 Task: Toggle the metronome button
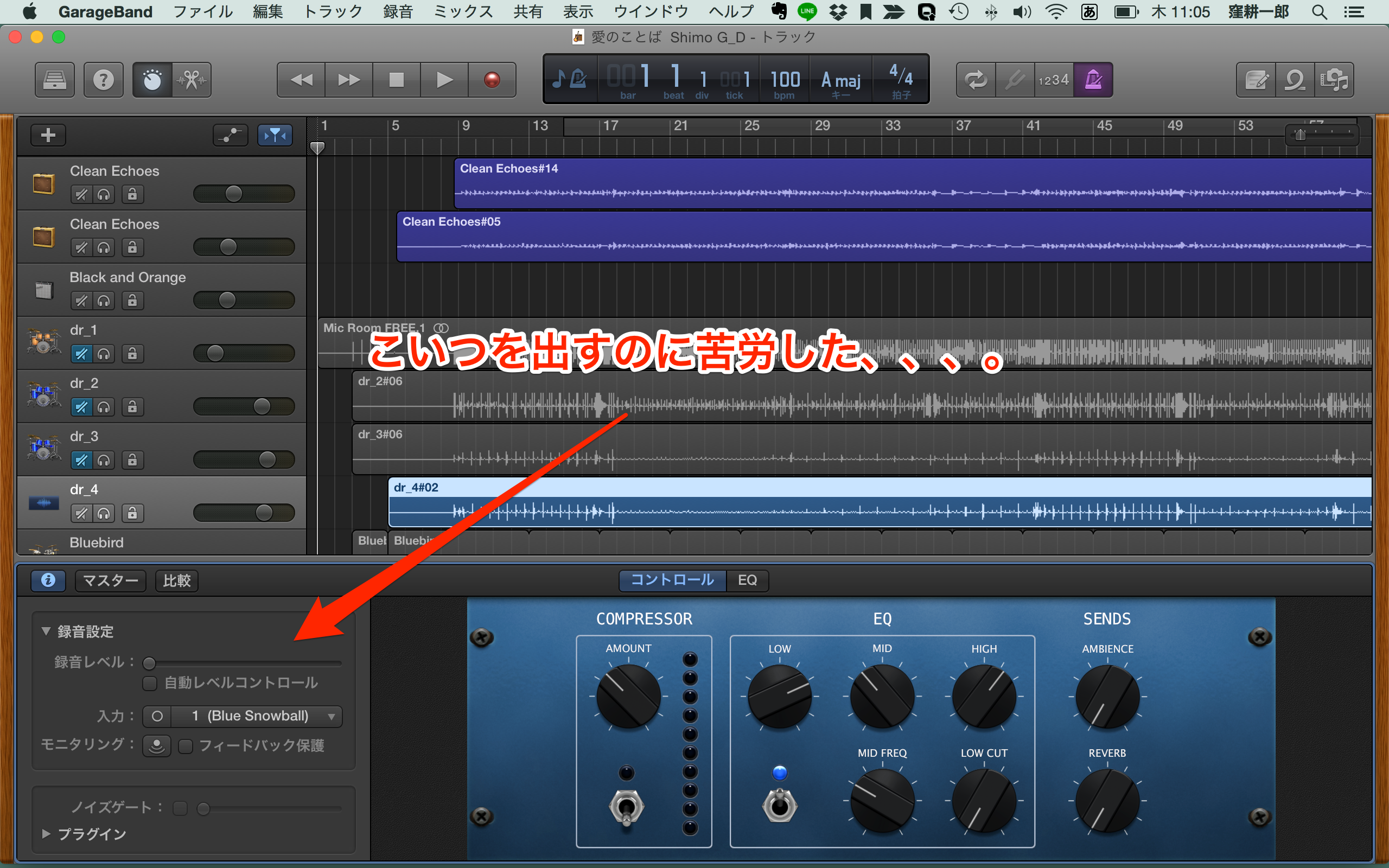coord(1093,80)
